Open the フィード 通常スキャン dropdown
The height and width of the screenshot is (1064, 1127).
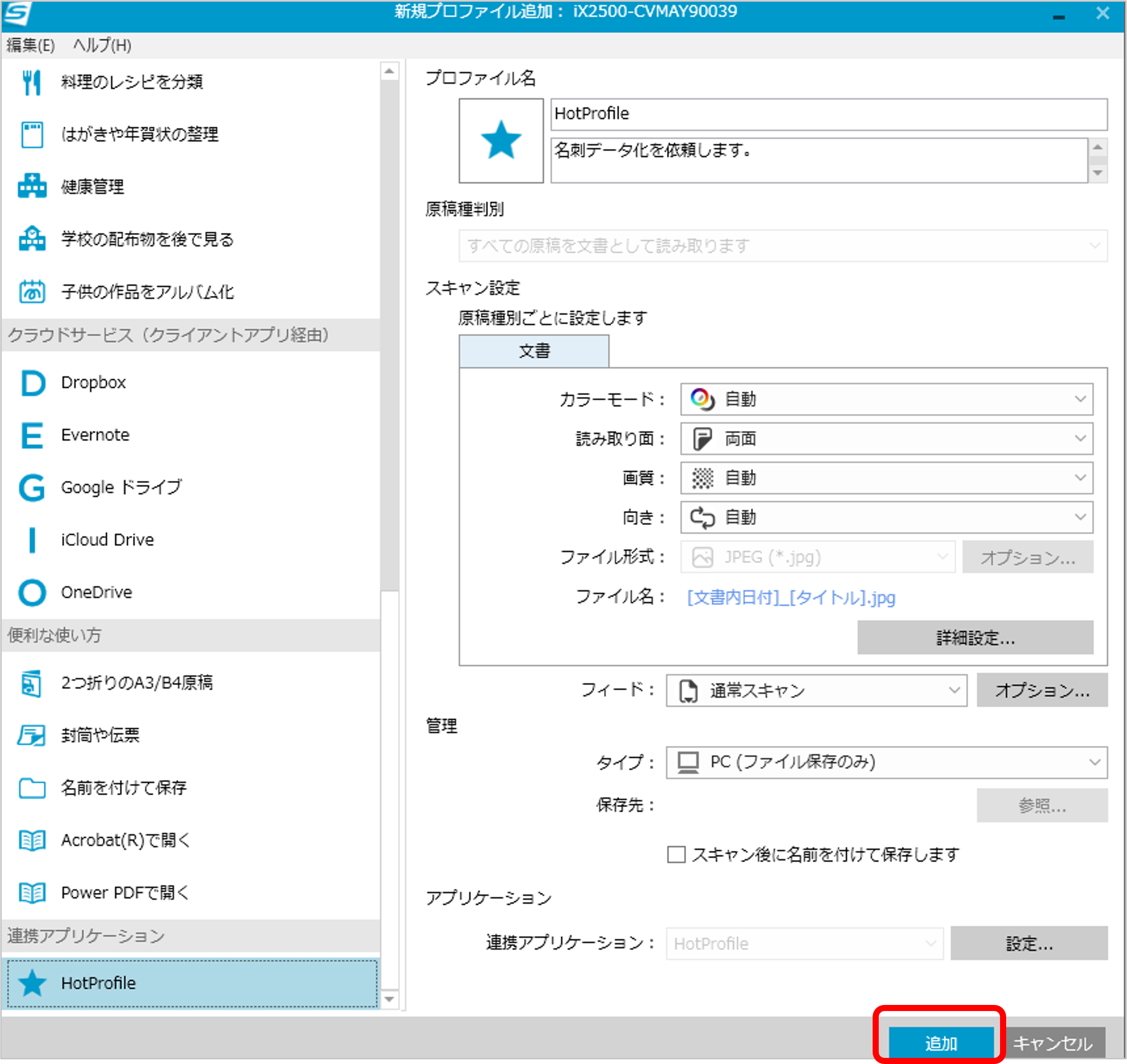coord(816,690)
